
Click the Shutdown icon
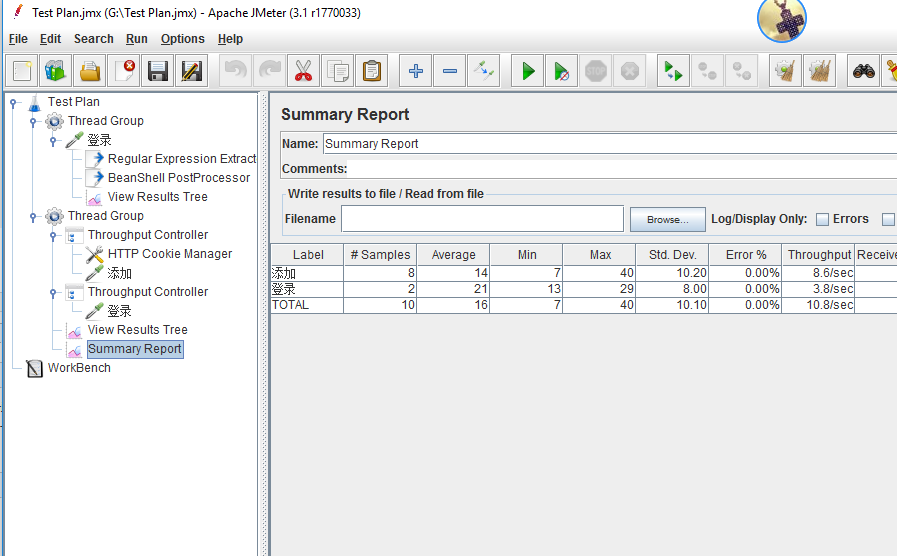pos(629,72)
